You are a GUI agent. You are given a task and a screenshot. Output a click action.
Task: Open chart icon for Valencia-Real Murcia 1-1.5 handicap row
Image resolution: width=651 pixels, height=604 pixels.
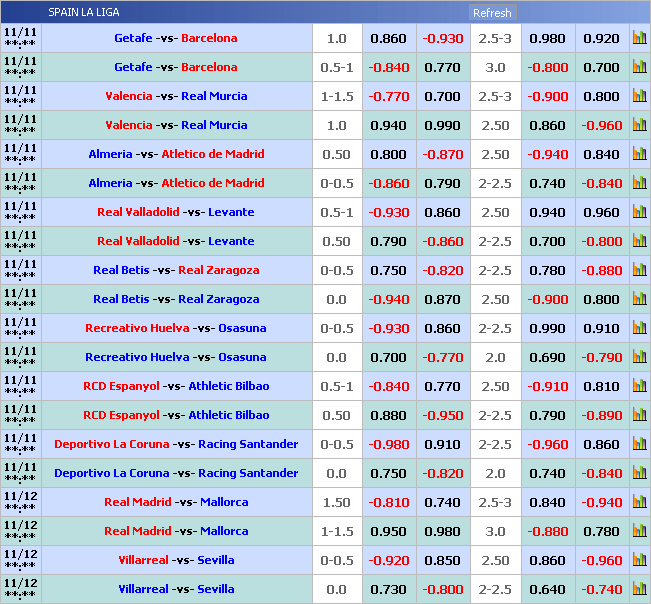(x=639, y=96)
